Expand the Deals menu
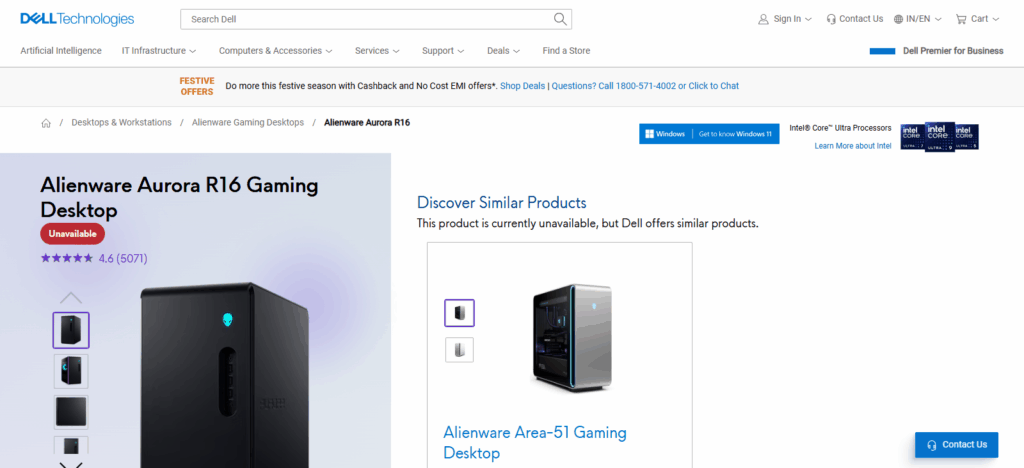This screenshot has height=468, width=1024. (x=504, y=51)
